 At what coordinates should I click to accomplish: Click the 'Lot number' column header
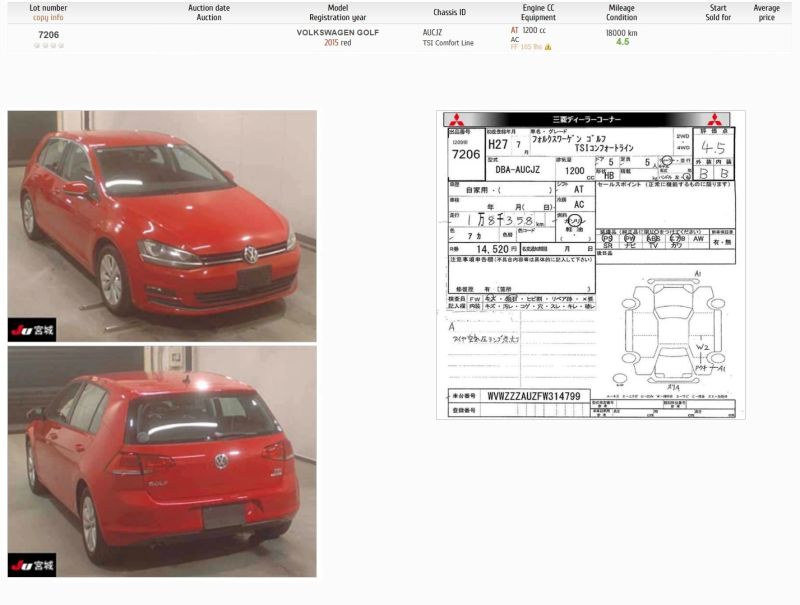(48, 8)
